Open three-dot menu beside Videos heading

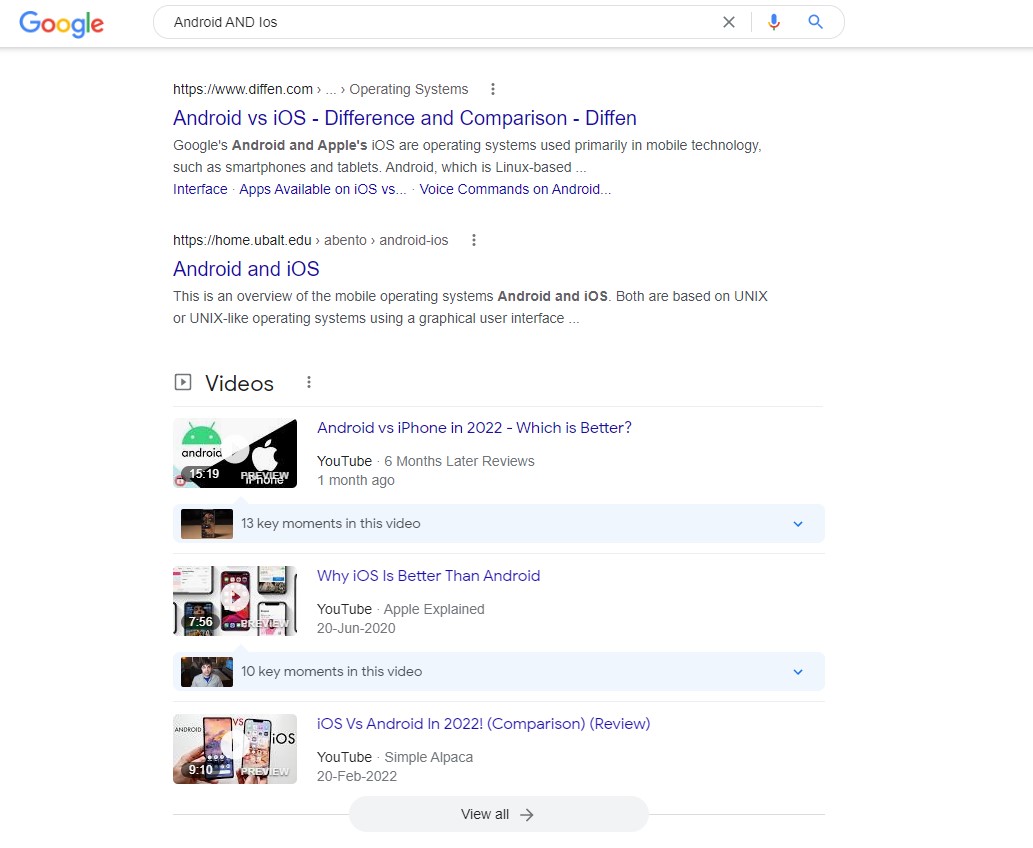pyautogui.click(x=309, y=382)
